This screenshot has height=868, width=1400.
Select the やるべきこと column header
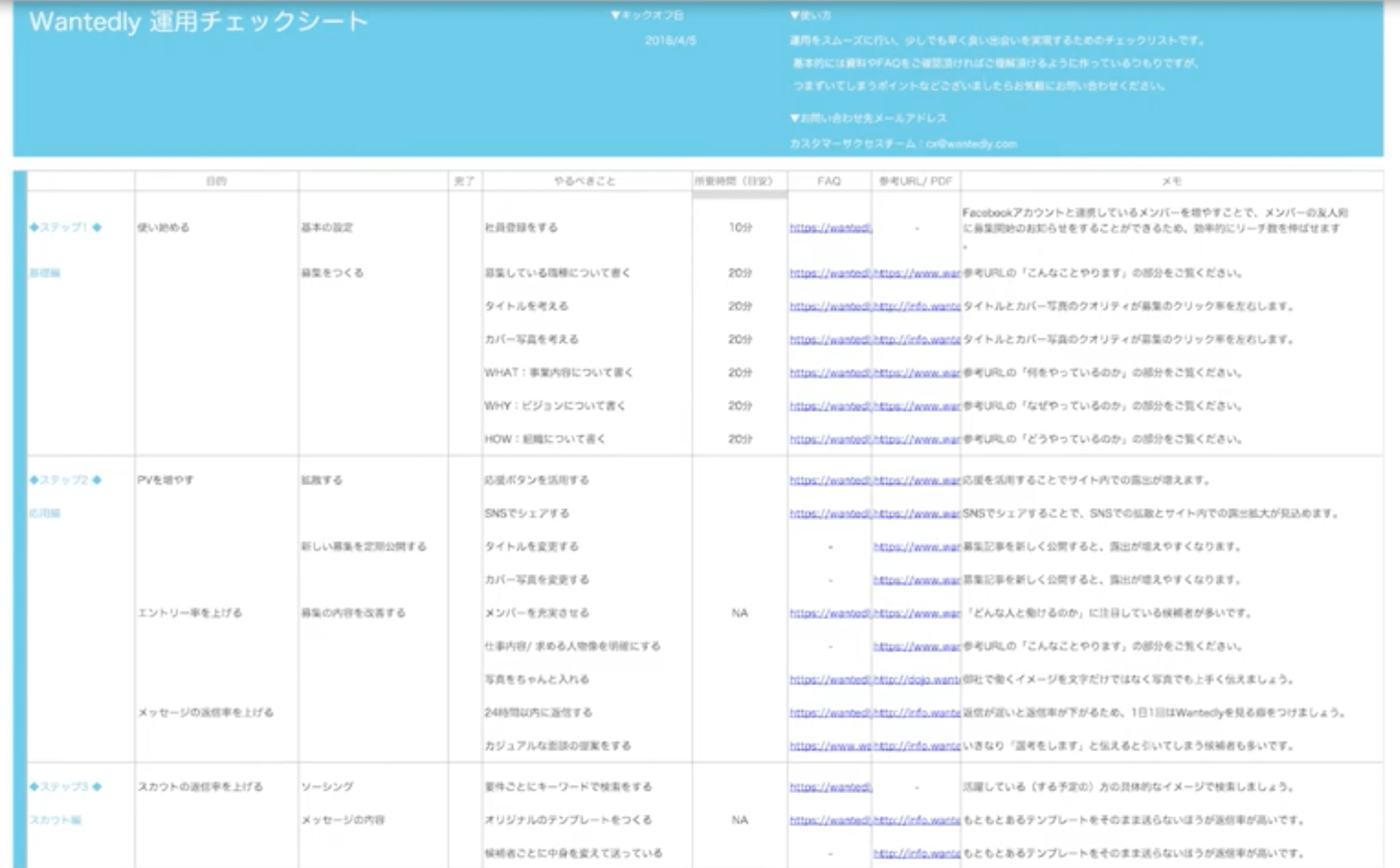click(x=585, y=181)
